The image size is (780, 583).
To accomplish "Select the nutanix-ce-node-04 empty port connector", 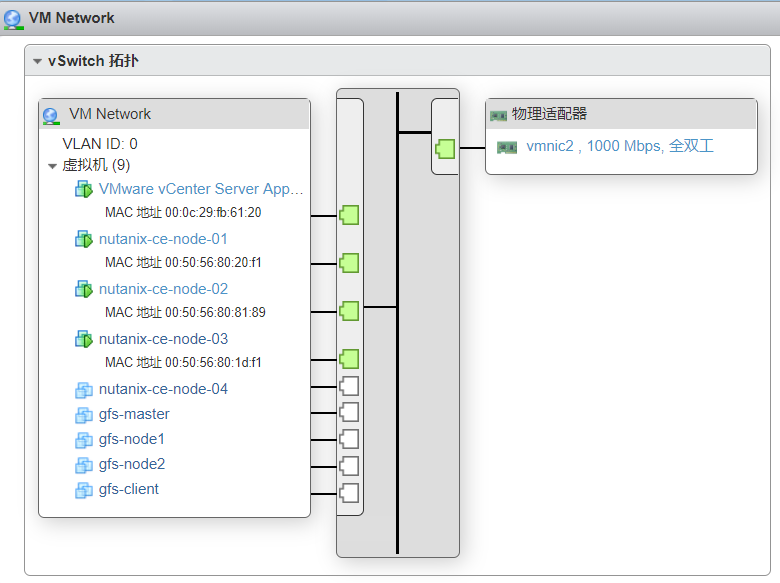I will click(349, 386).
